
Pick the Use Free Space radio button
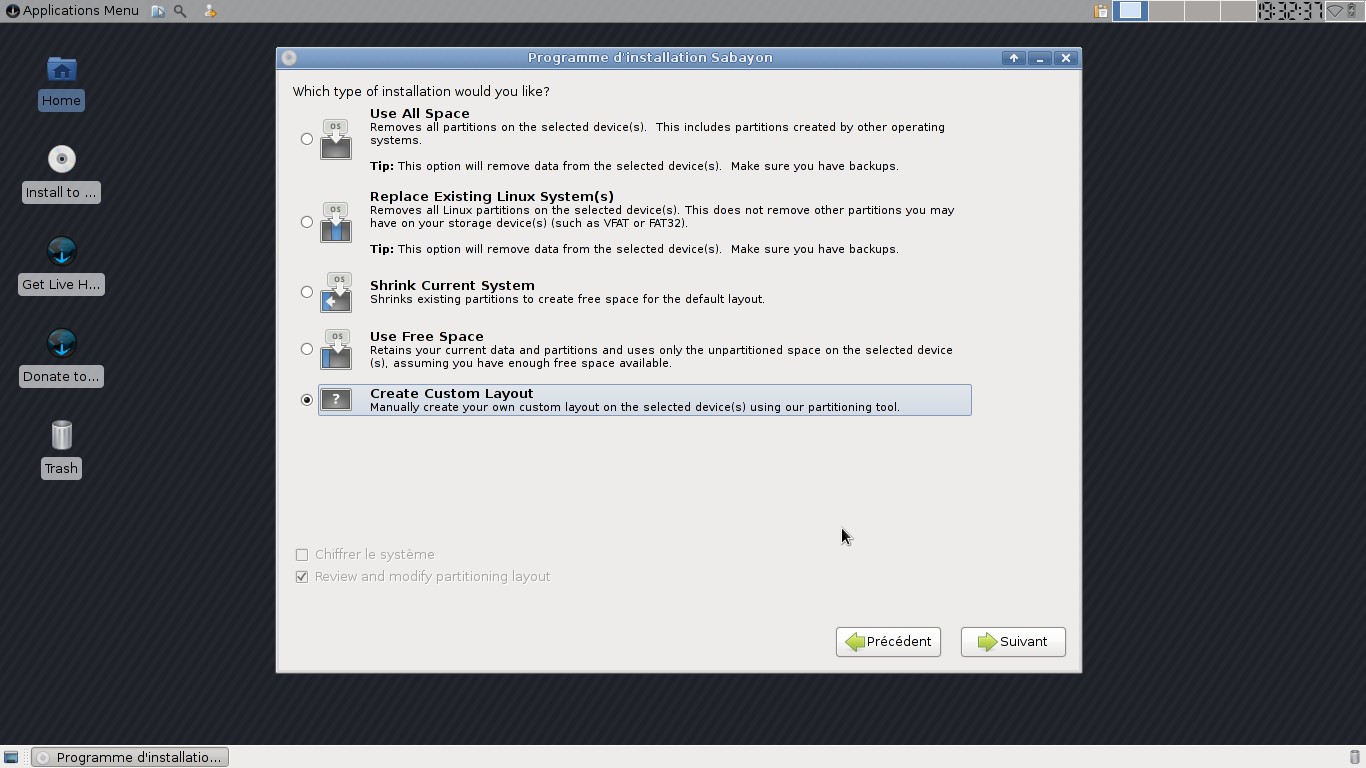[307, 349]
